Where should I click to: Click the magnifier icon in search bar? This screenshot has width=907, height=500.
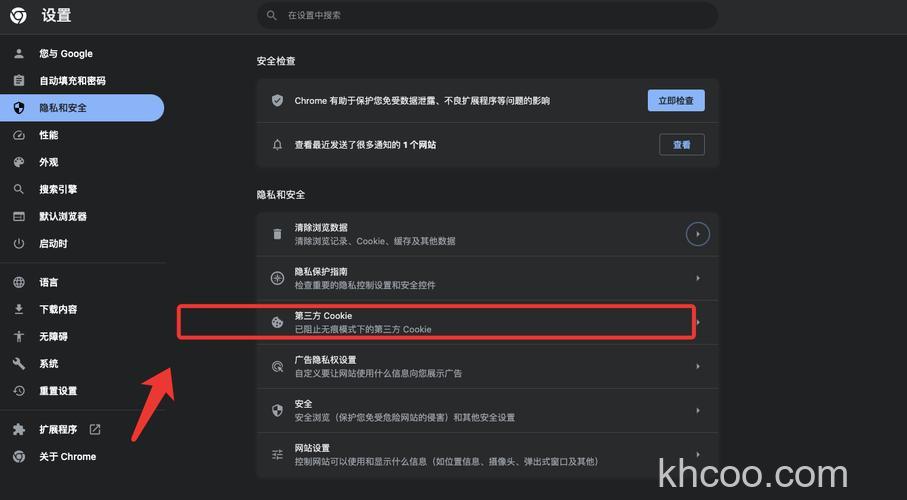[271, 16]
